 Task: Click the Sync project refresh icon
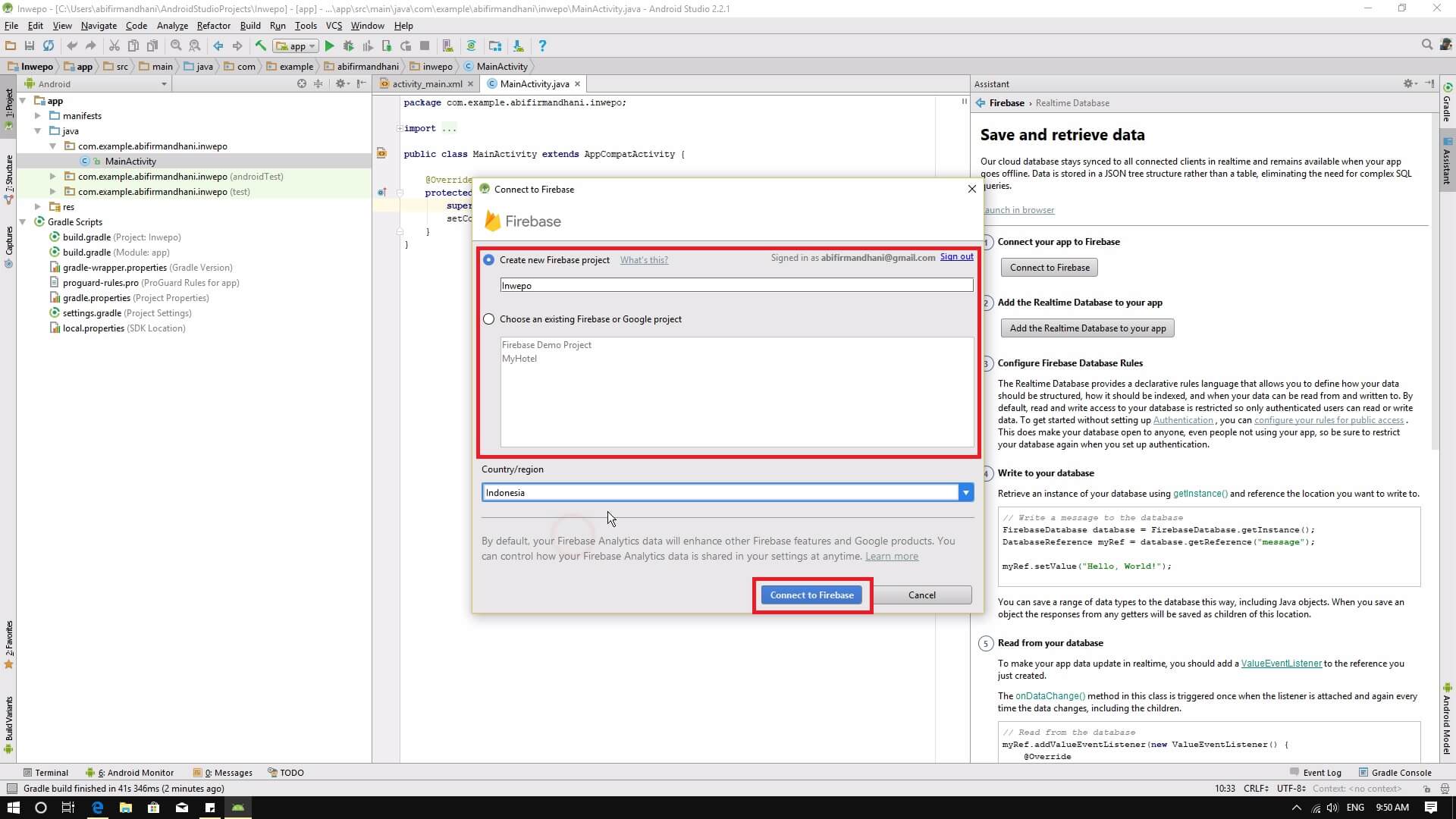pos(49,46)
